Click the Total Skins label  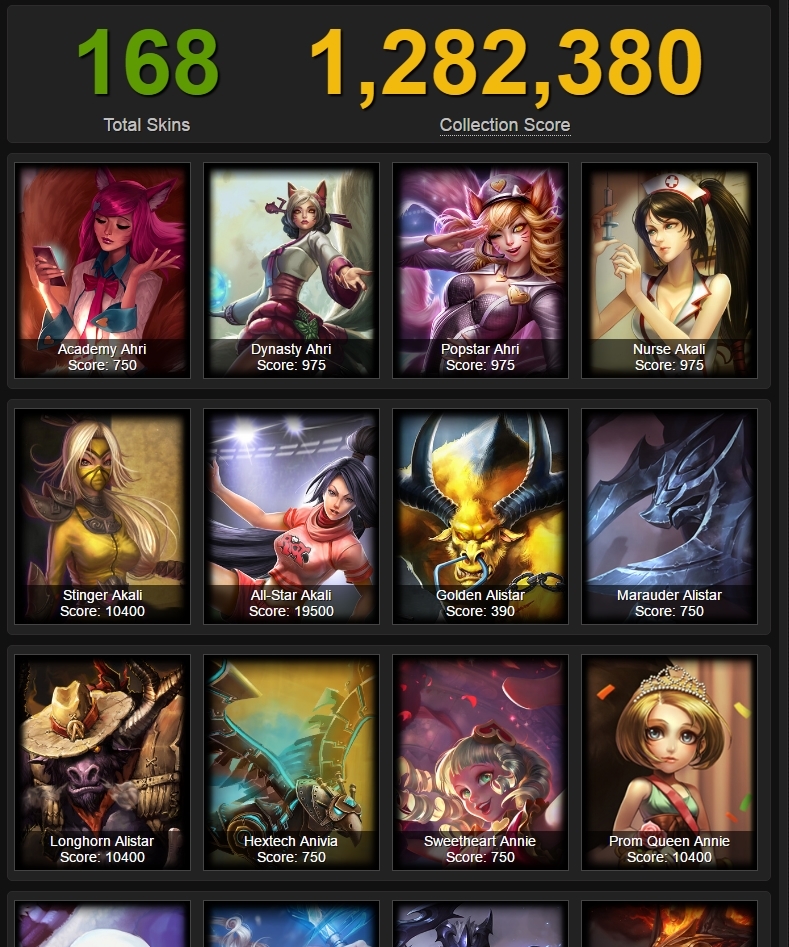pos(147,125)
